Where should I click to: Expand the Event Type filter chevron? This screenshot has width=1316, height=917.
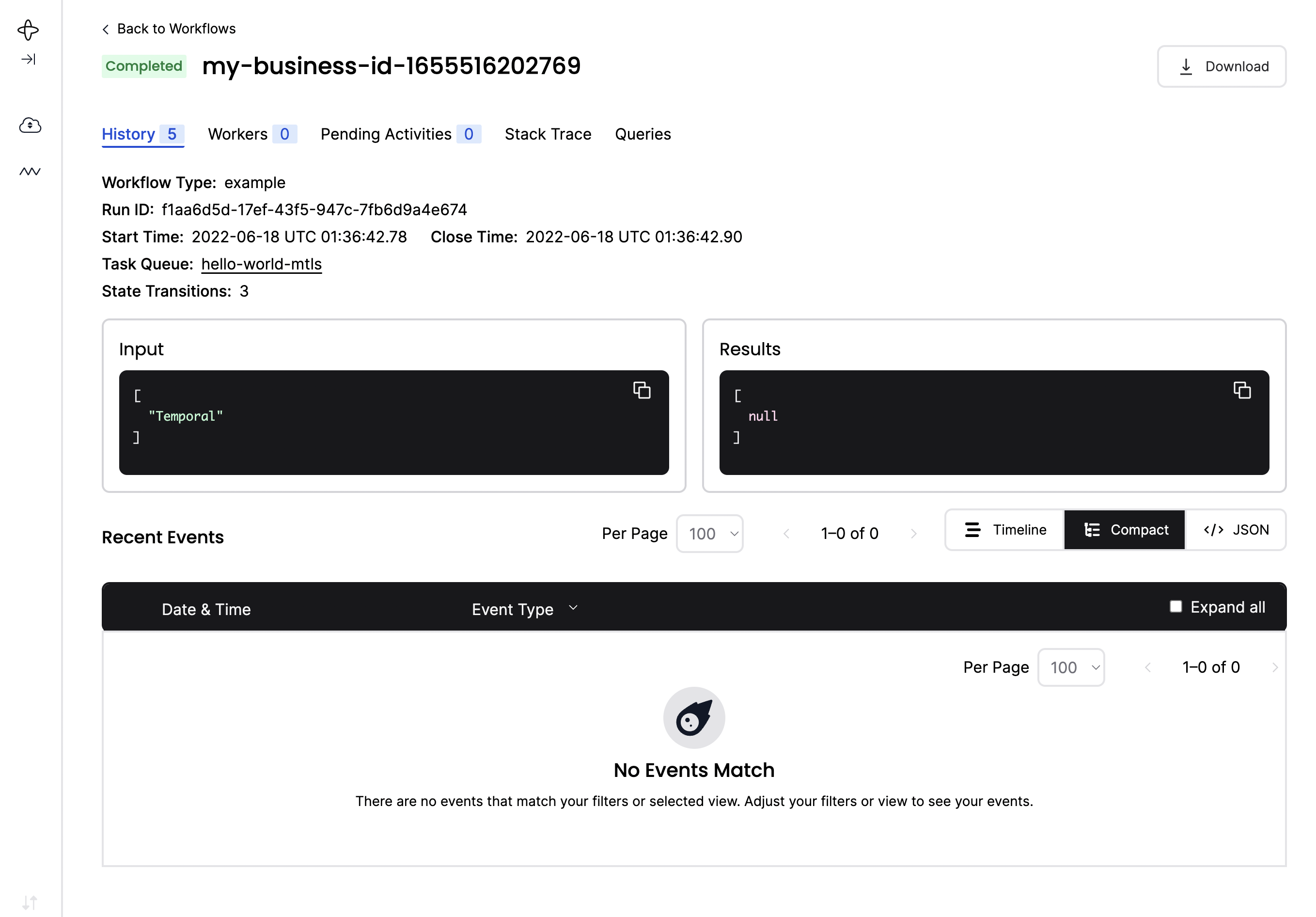point(573,608)
